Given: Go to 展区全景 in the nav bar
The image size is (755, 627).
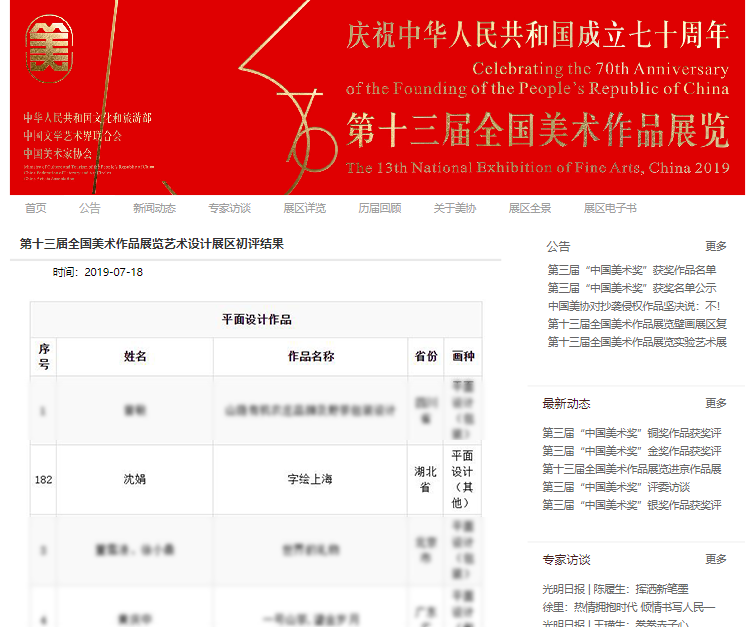Looking at the screenshot, I should click(530, 208).
